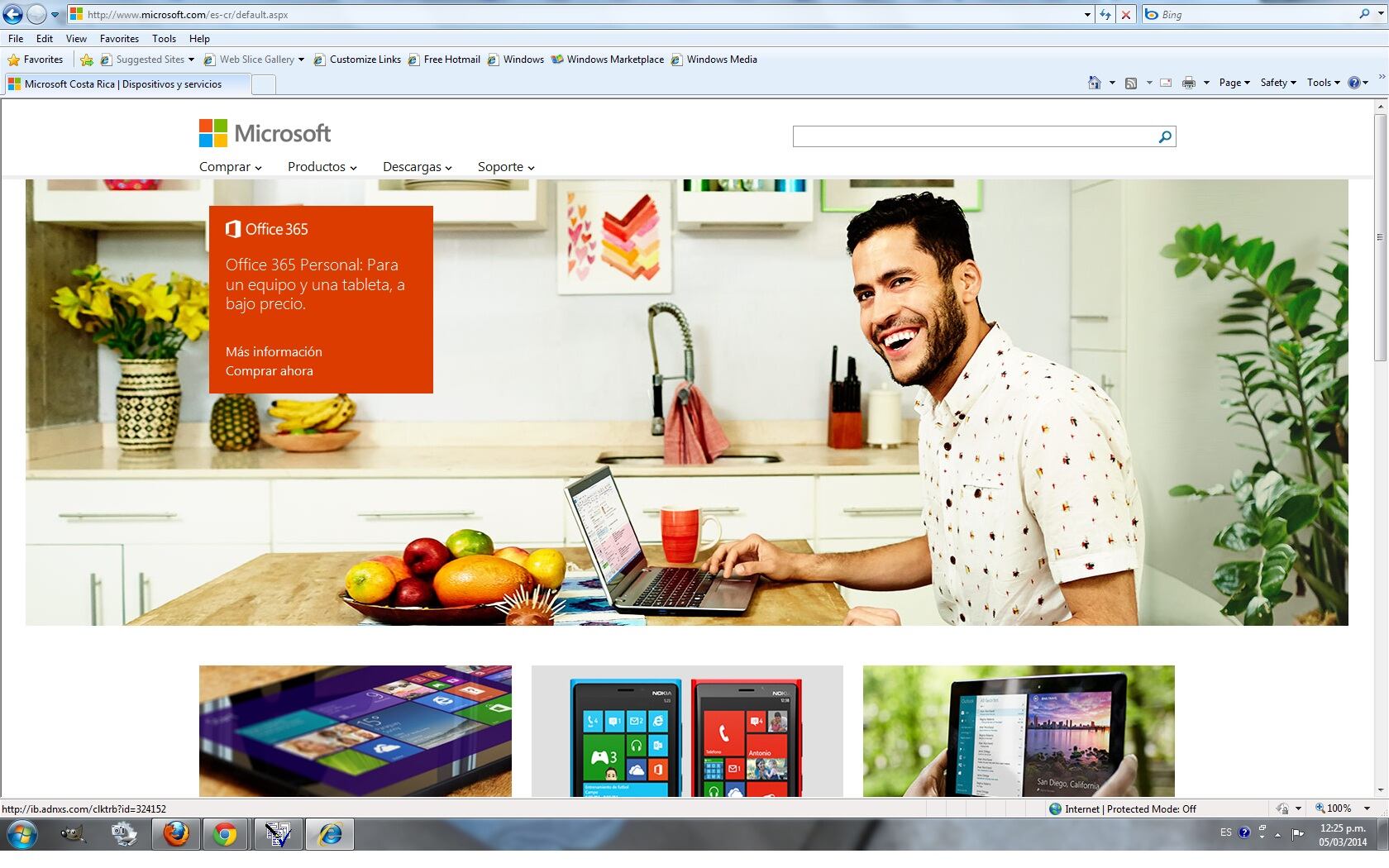The image size is (1389, 868).
Task: Click the search magnifier on Microsoft site
Action: coord(1164,136)
